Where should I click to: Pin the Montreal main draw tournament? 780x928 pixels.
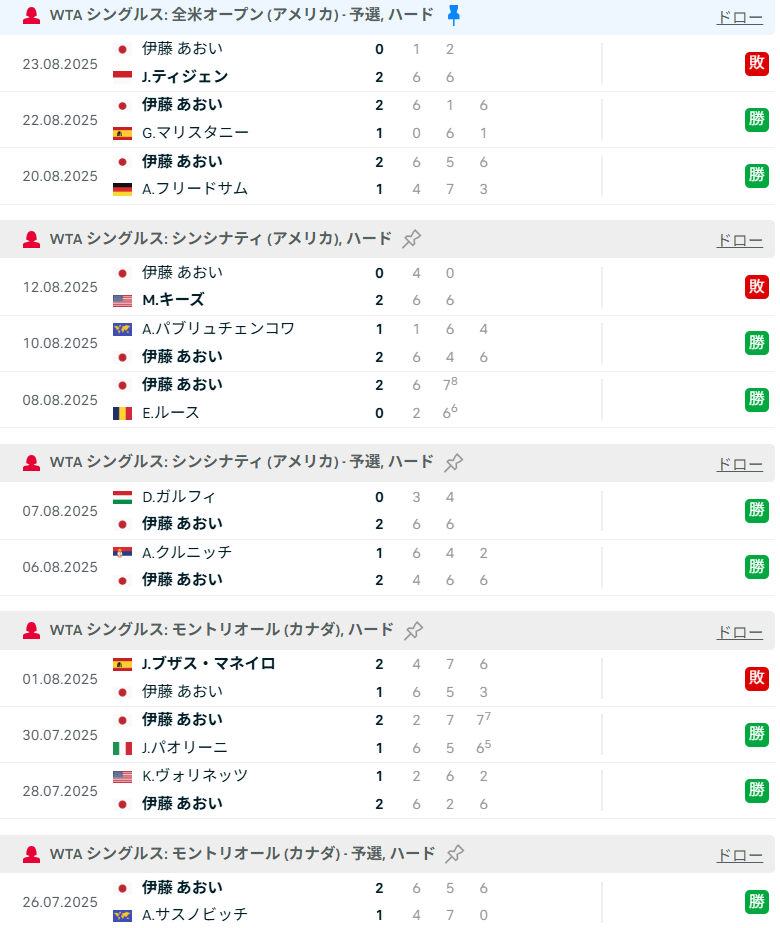(x=414, y=630)
